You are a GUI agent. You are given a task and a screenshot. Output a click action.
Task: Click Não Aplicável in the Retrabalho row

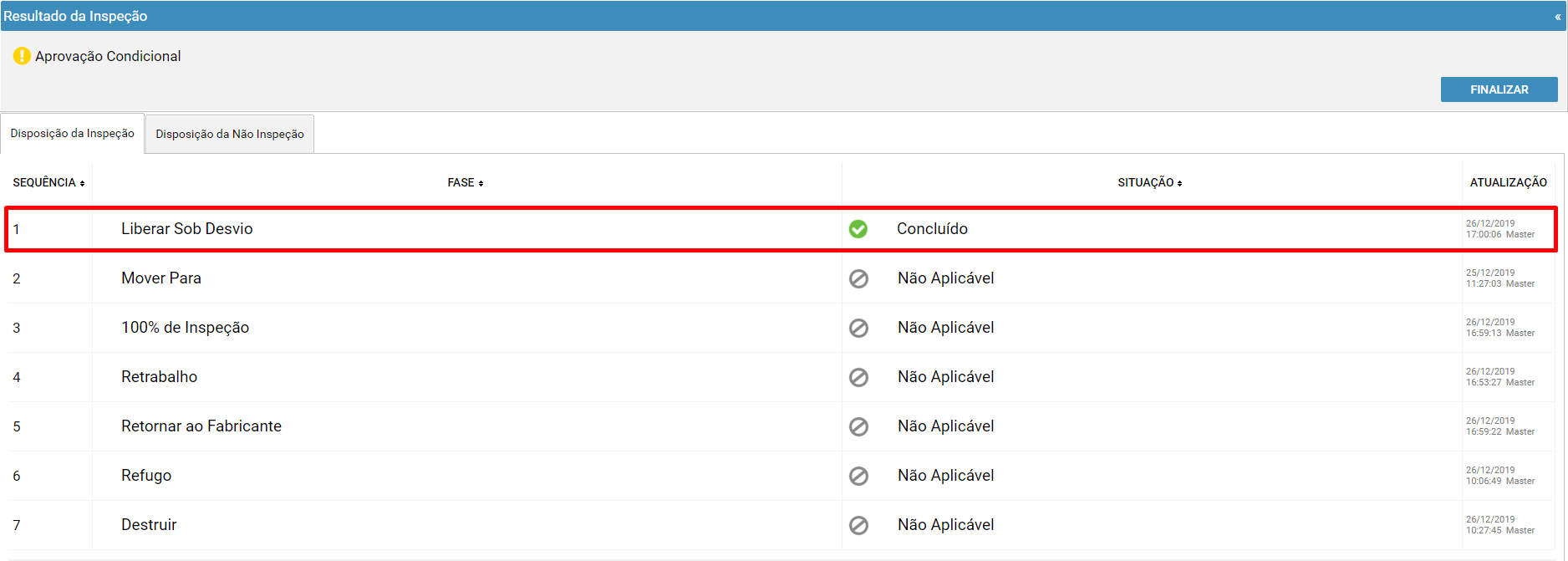(945, 377)
